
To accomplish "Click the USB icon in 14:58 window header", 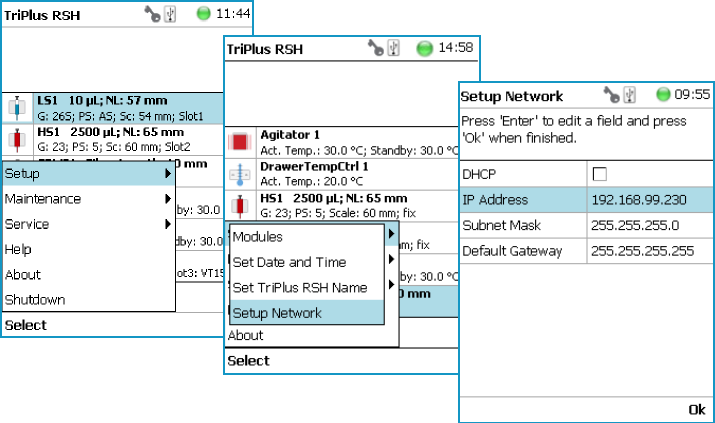I will click(394, 47).
